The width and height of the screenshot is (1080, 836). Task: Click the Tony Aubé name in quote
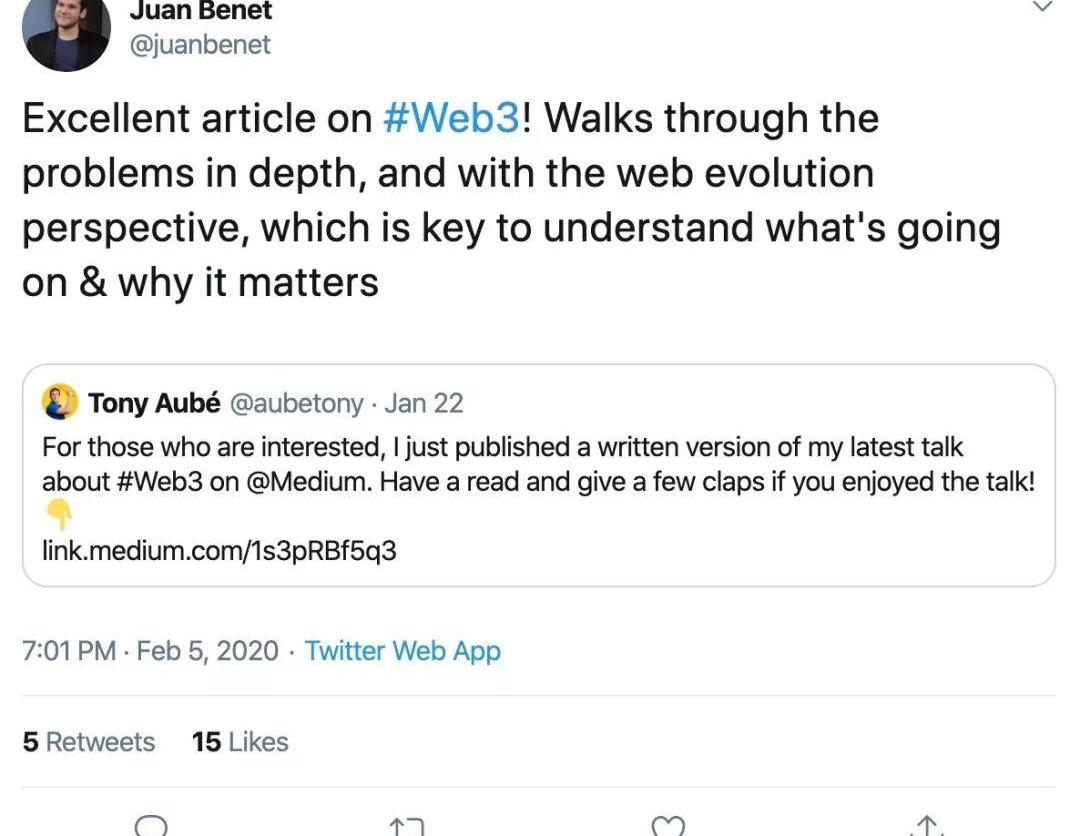[154, 403]
